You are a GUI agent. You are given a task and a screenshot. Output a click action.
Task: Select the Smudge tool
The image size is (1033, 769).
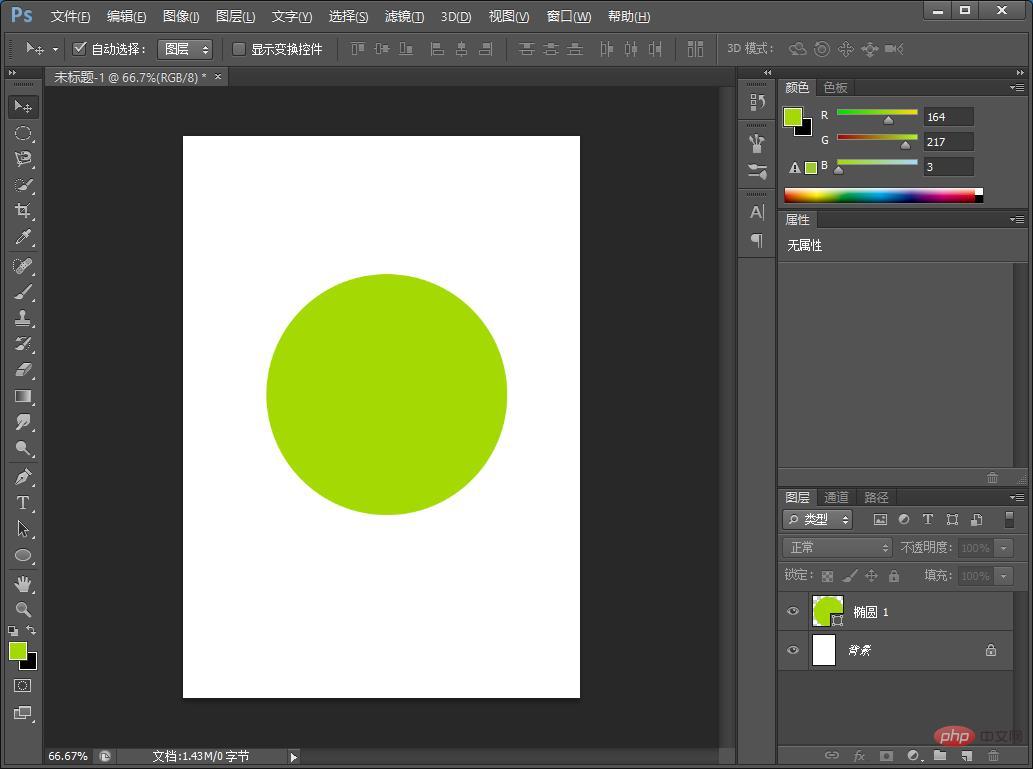point(23,422)
